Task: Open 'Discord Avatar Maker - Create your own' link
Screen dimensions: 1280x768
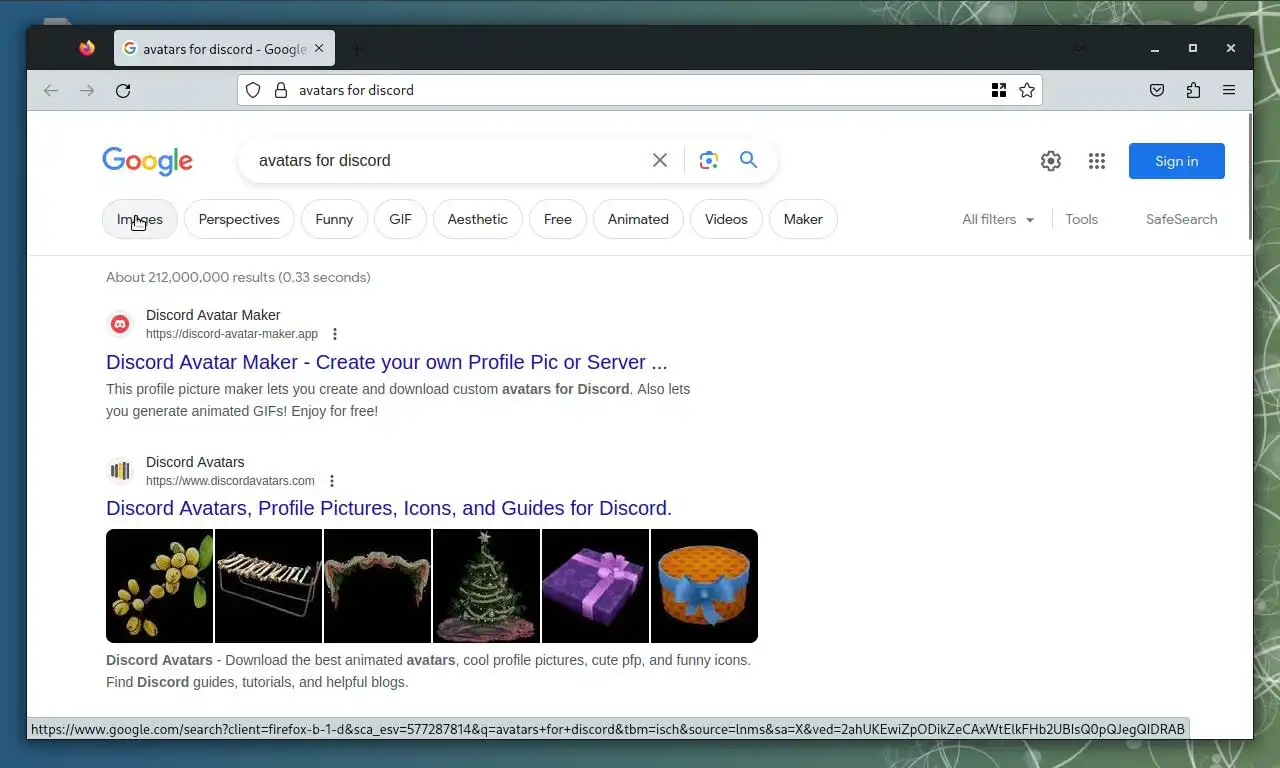Action: point(387,362)
